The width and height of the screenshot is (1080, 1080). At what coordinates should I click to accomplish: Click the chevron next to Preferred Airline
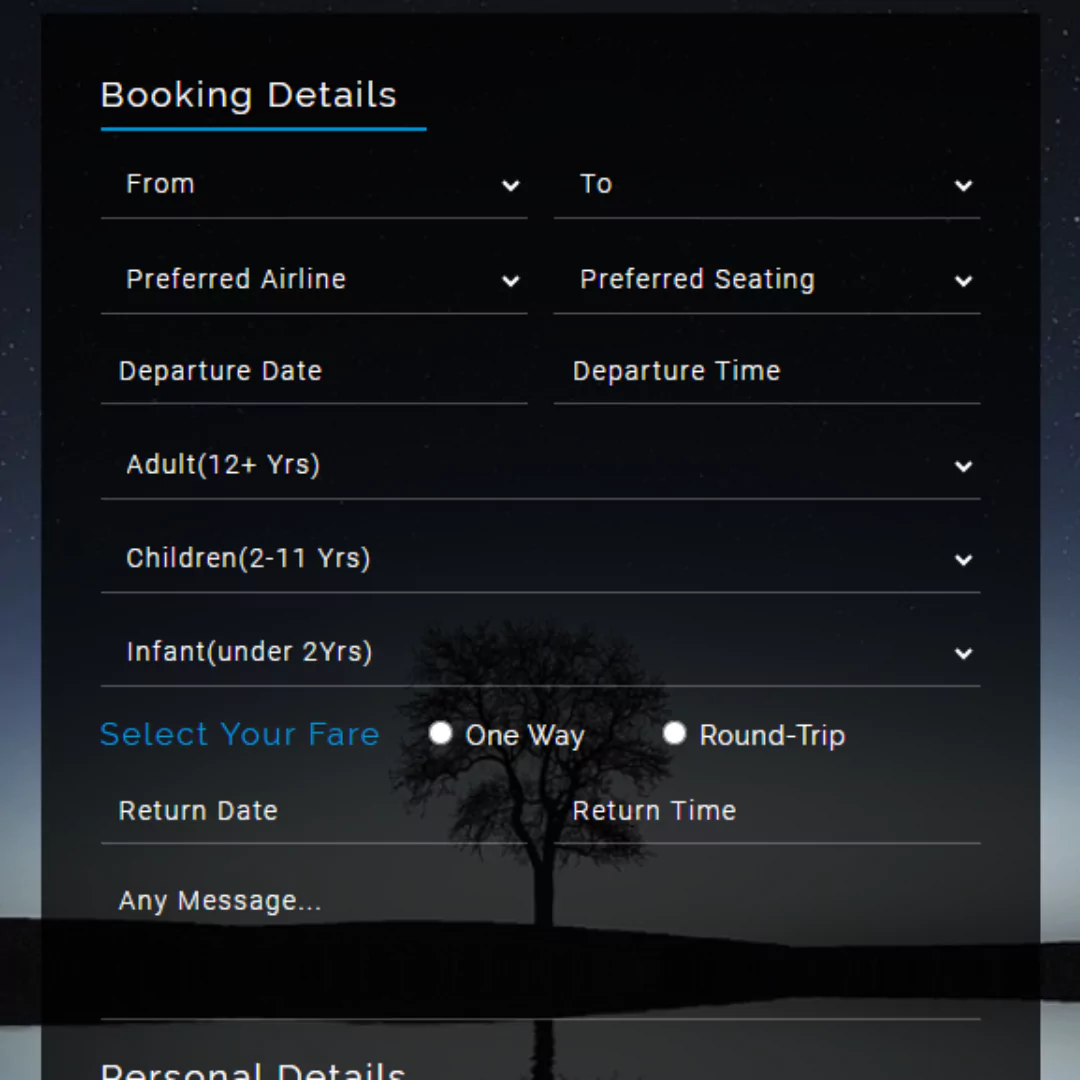tap(510, 281)
